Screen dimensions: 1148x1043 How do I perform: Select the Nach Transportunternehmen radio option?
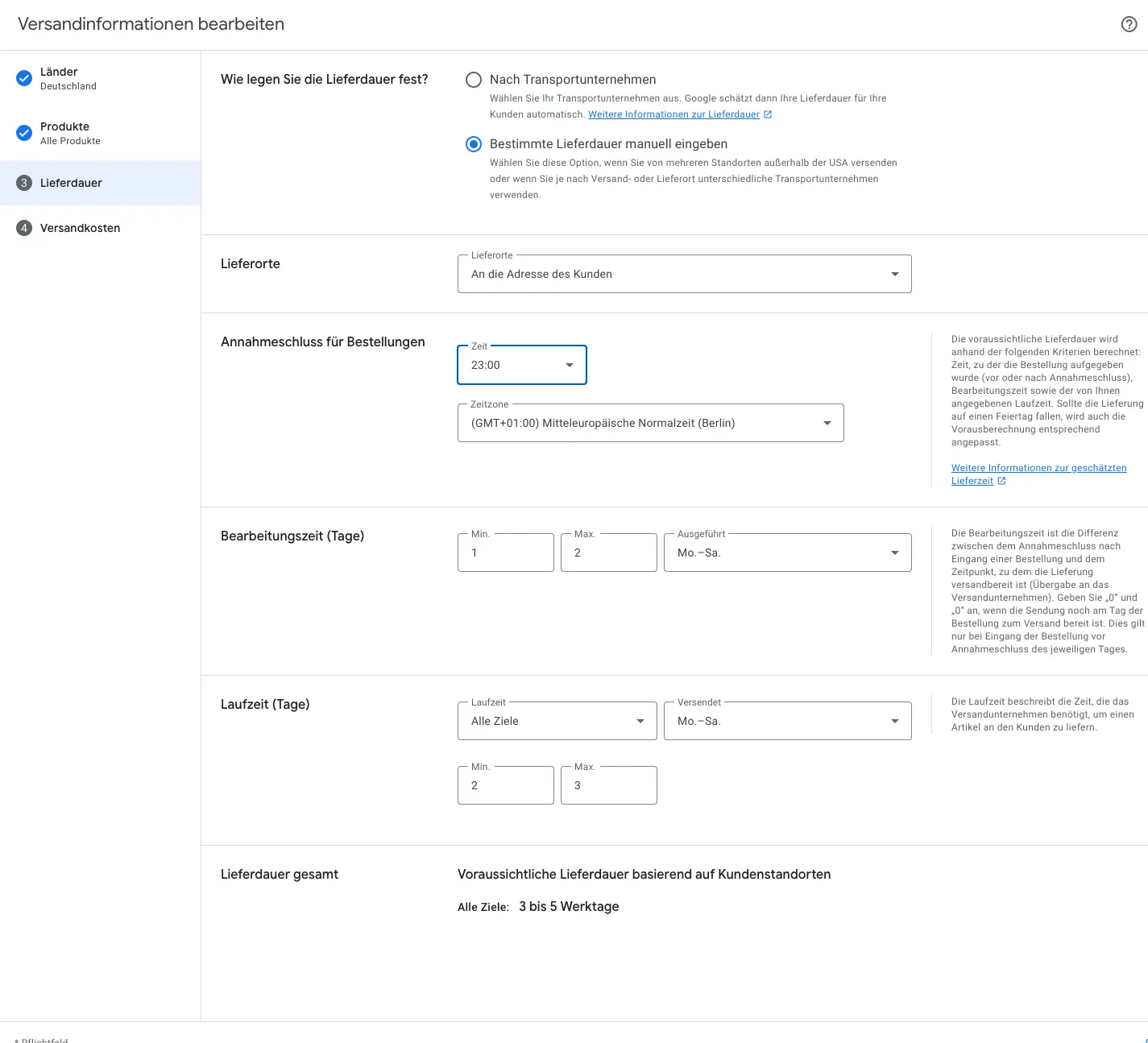click(x=474, y=80)
